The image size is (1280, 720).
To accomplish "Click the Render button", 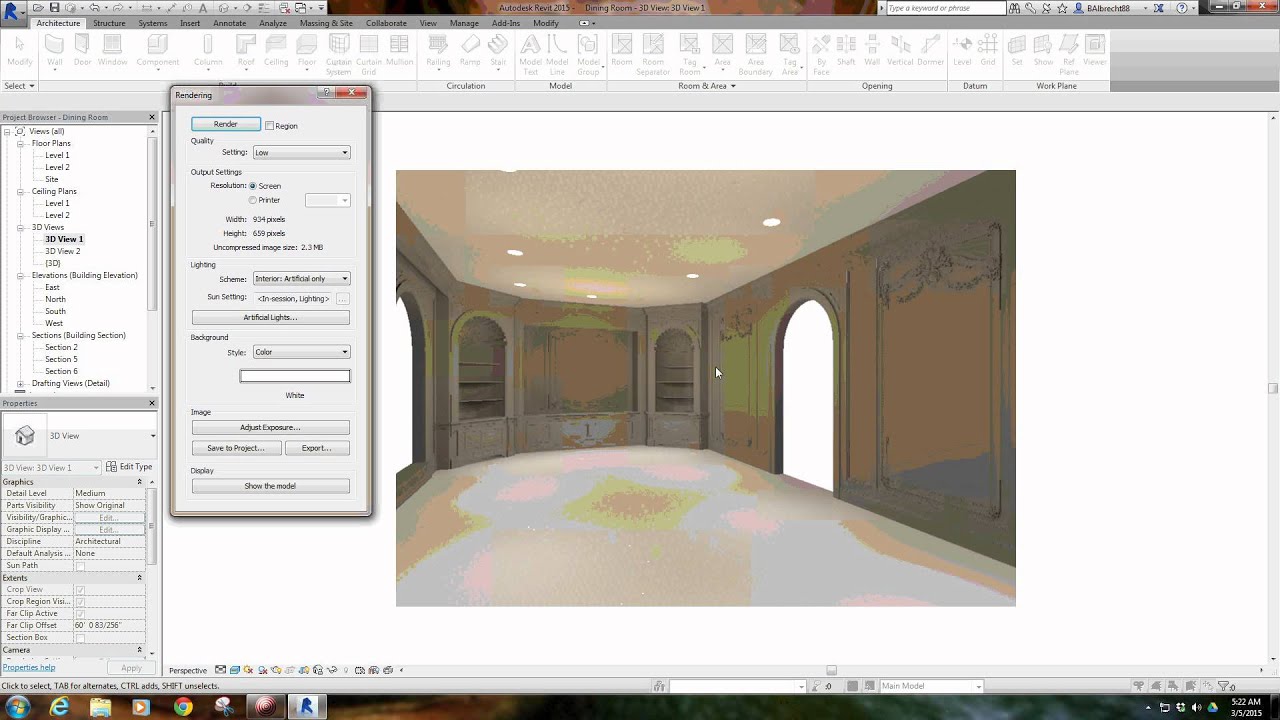I will [x=226, y=124].
